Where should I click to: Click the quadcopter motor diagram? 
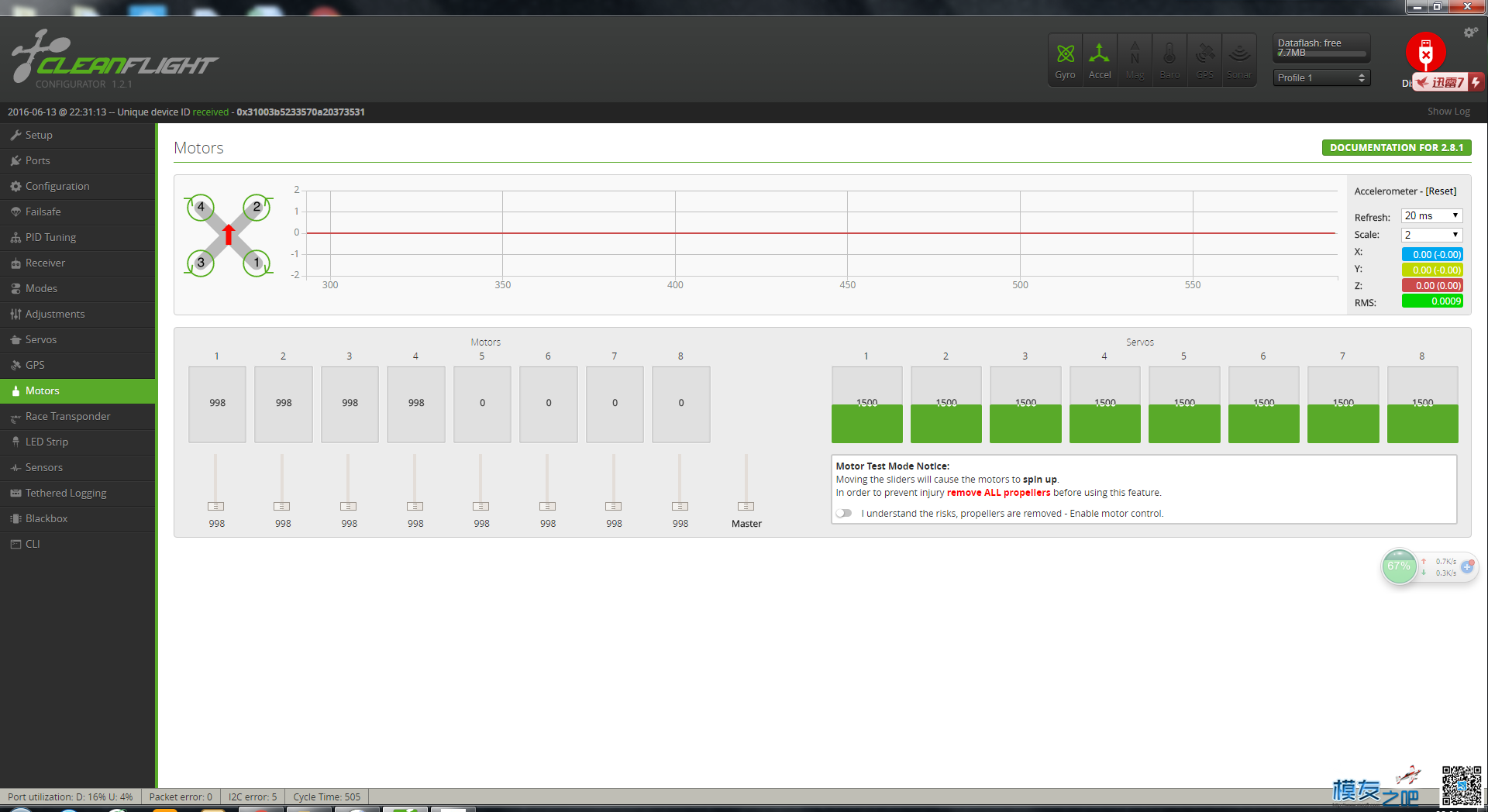(229, 235)
